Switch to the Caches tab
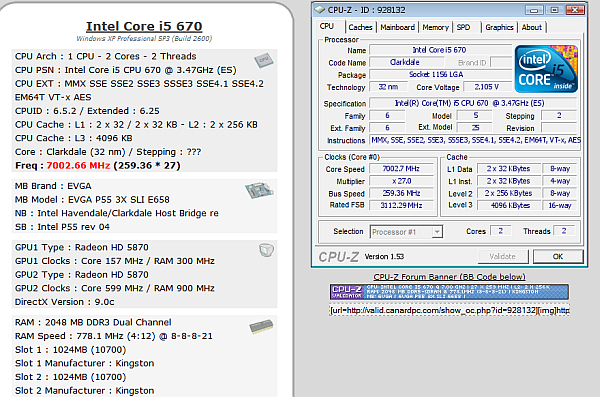The width and height of the screenshot is (600, 397). coord(360,27)
